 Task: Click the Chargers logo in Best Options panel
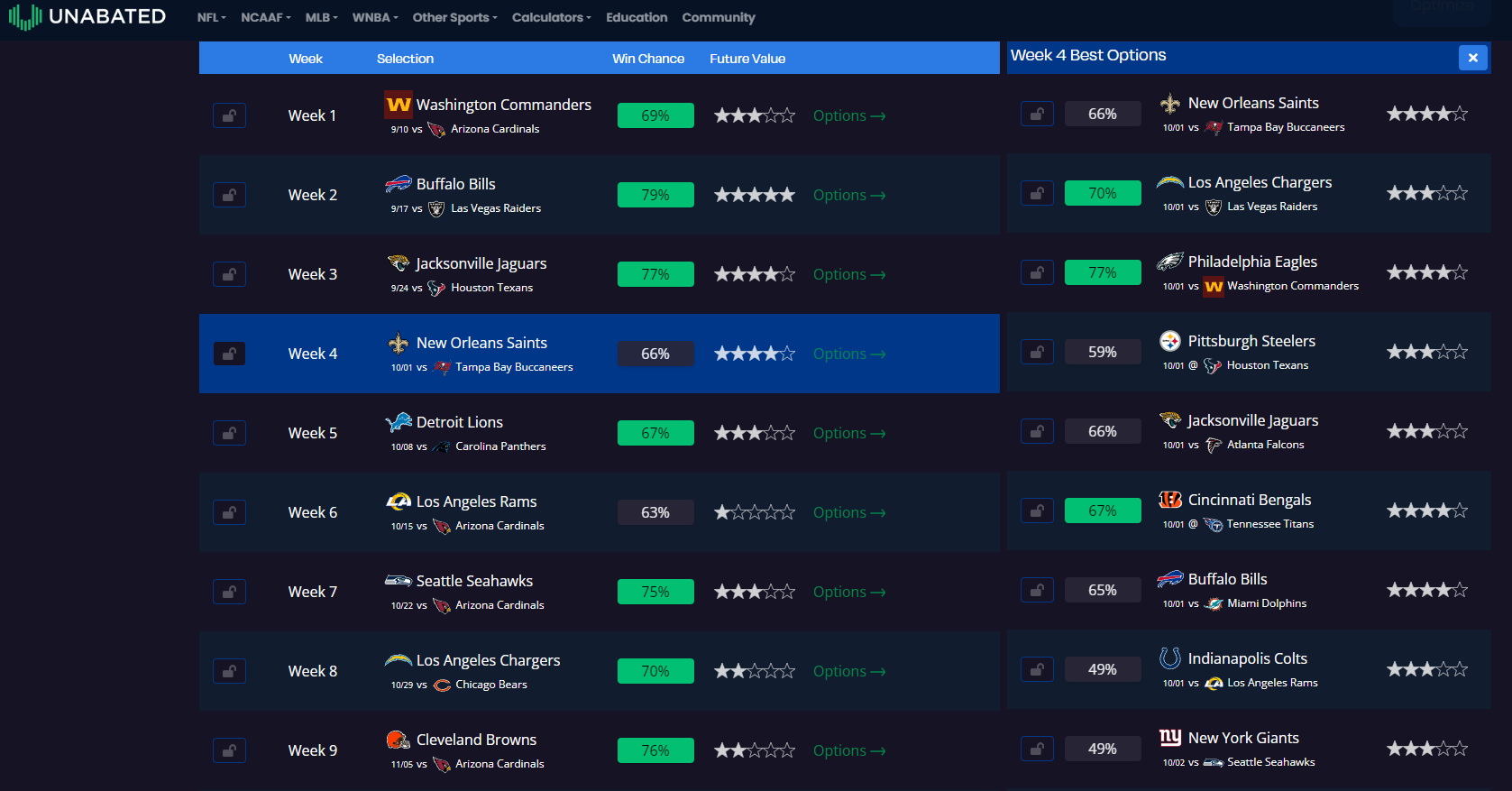[1170, 182]
